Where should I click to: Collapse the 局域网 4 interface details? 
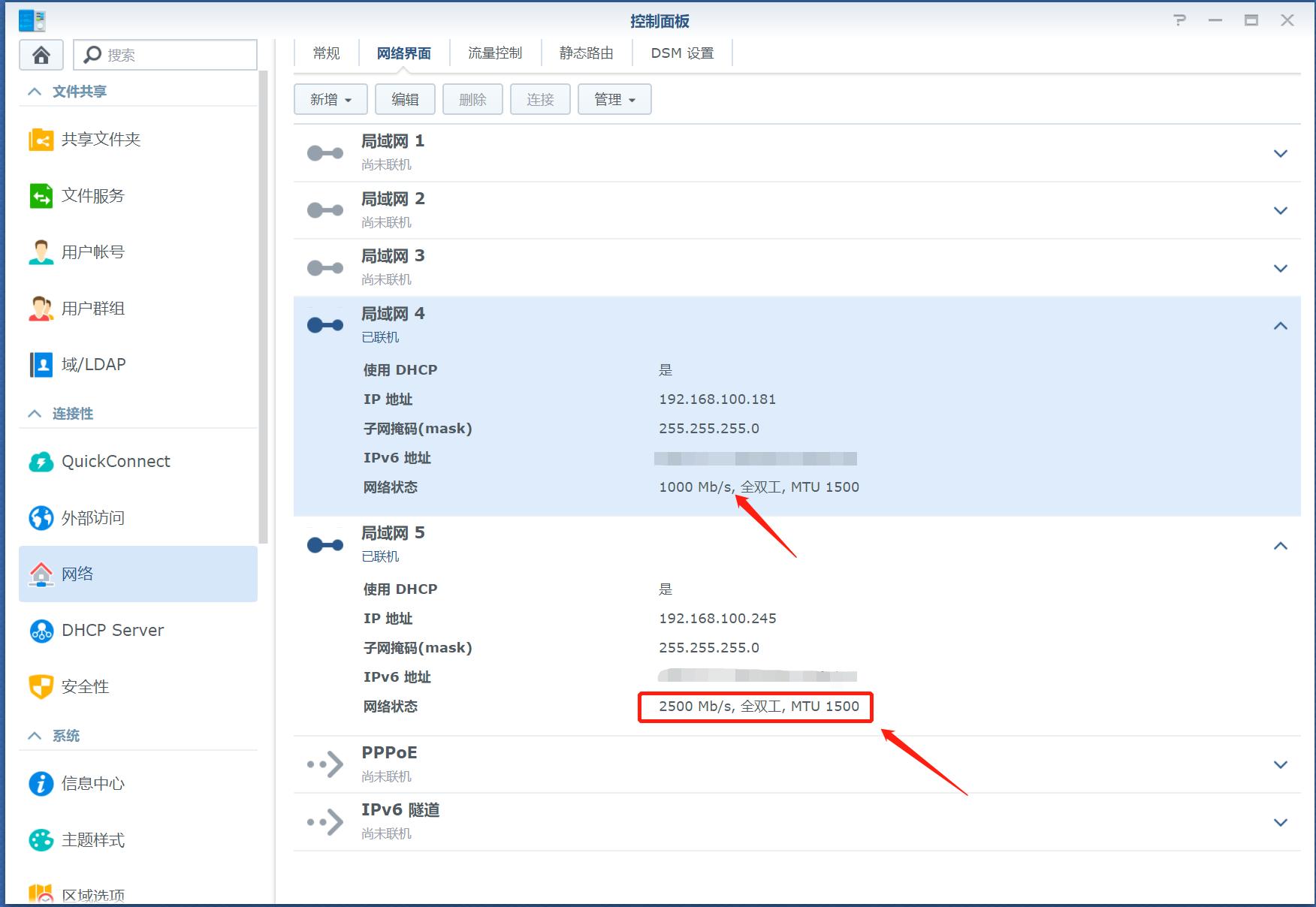point(1280,325)
